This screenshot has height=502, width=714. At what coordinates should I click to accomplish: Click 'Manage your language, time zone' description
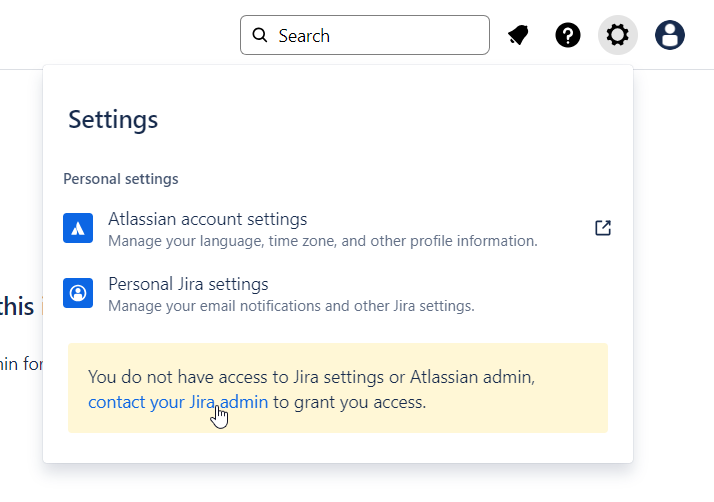pos(323,241)
